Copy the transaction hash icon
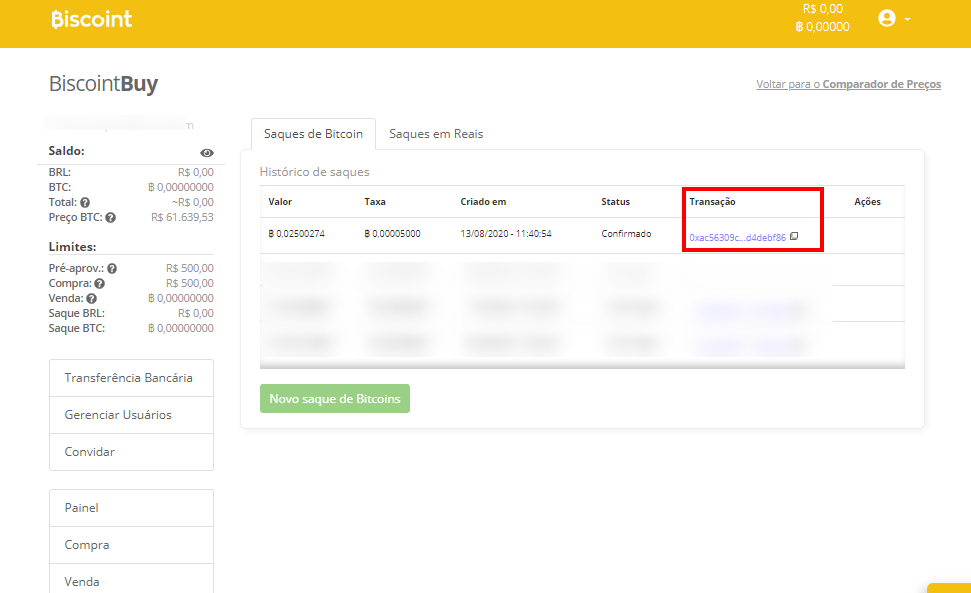The height and width of the screenshot is (593, 971). click(794, 236)
